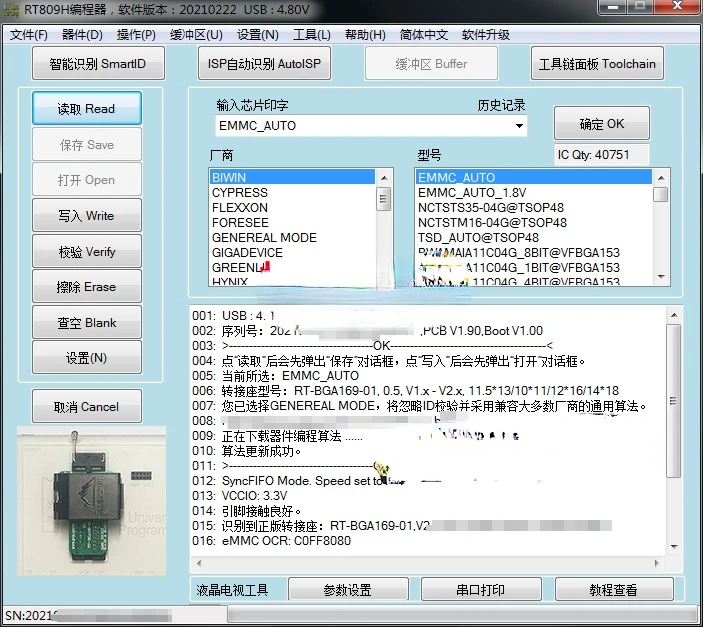Click the 读取 Read button
Viewport: 703px width, 627px height.
[87, 108]
